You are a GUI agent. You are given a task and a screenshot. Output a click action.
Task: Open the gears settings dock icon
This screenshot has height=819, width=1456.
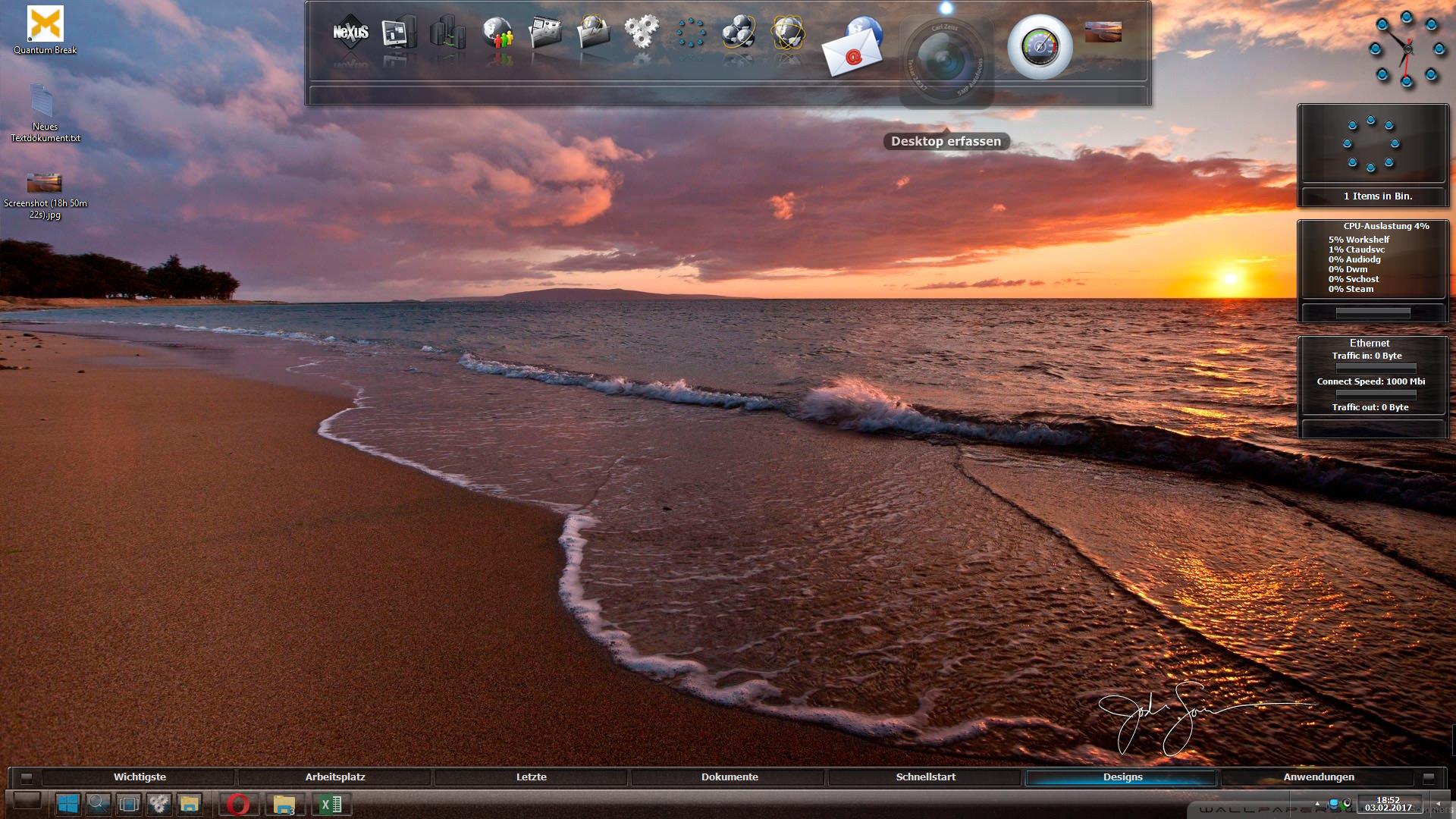click(642, 32)
